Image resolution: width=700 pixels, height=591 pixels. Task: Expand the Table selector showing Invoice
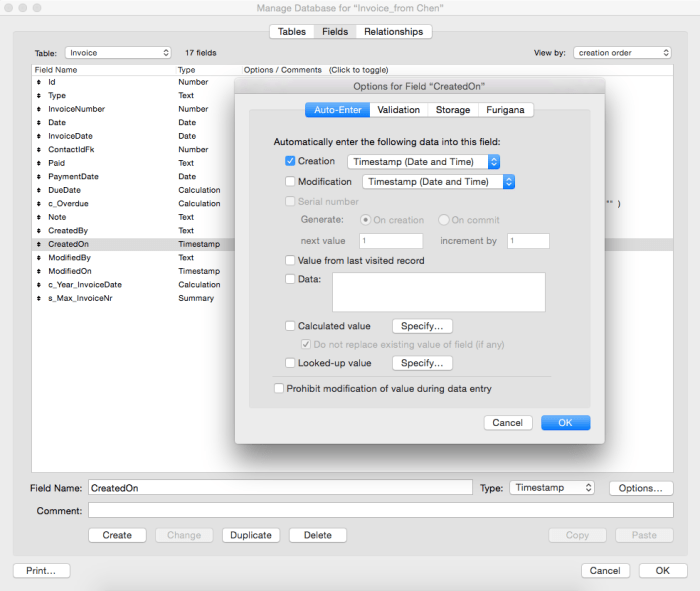(118, 52)
